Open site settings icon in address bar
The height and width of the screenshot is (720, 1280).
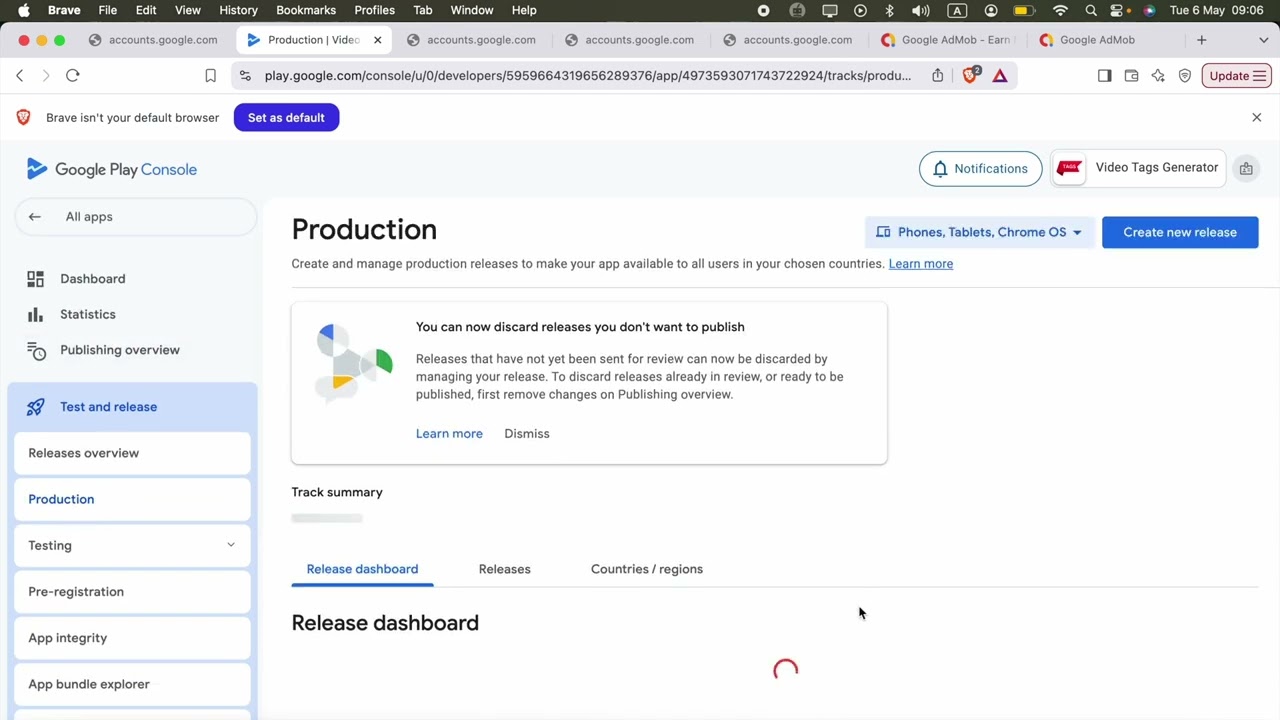click(245, 76)
